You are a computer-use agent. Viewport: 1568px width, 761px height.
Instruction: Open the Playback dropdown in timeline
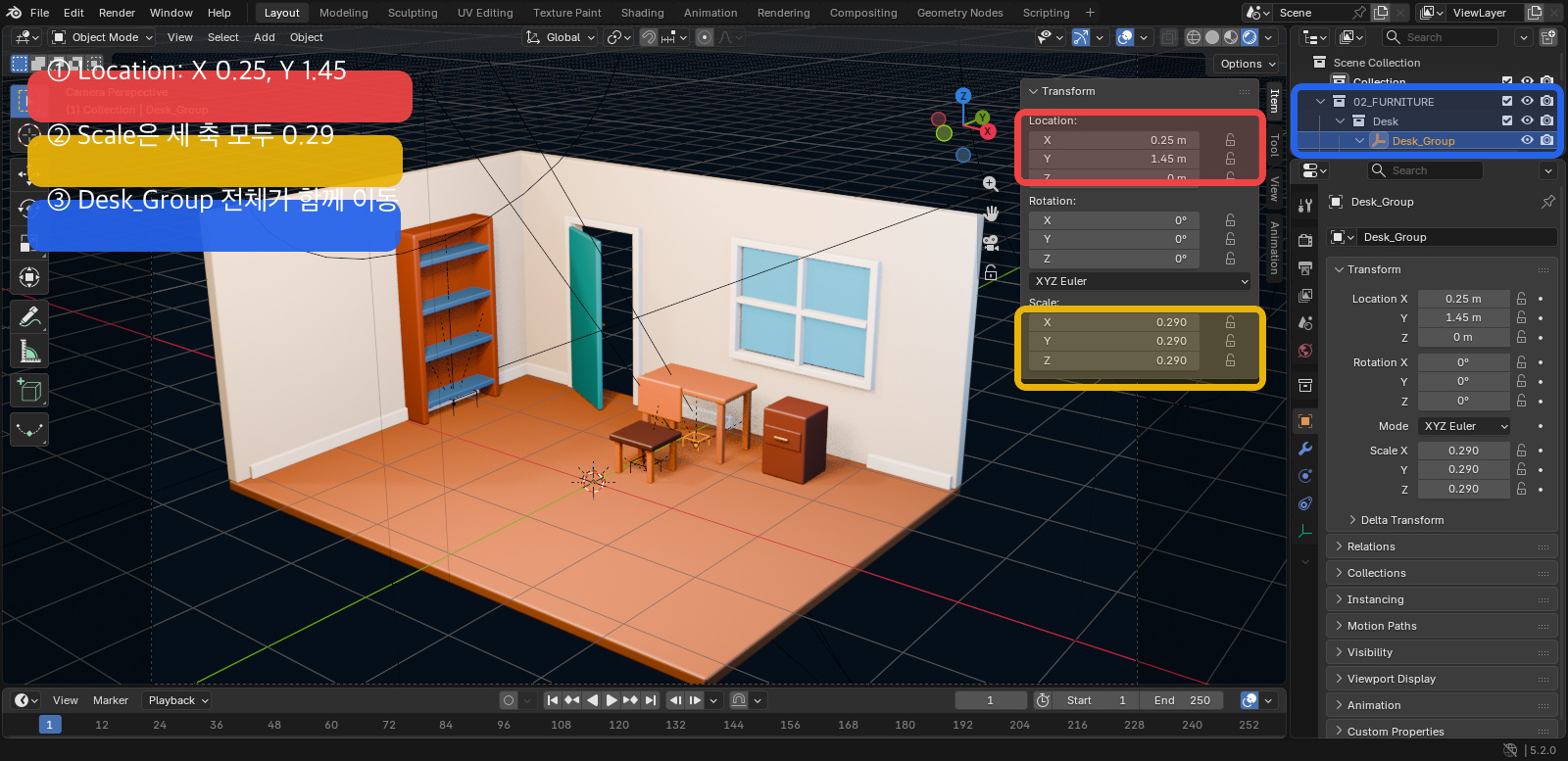point(177,700)
